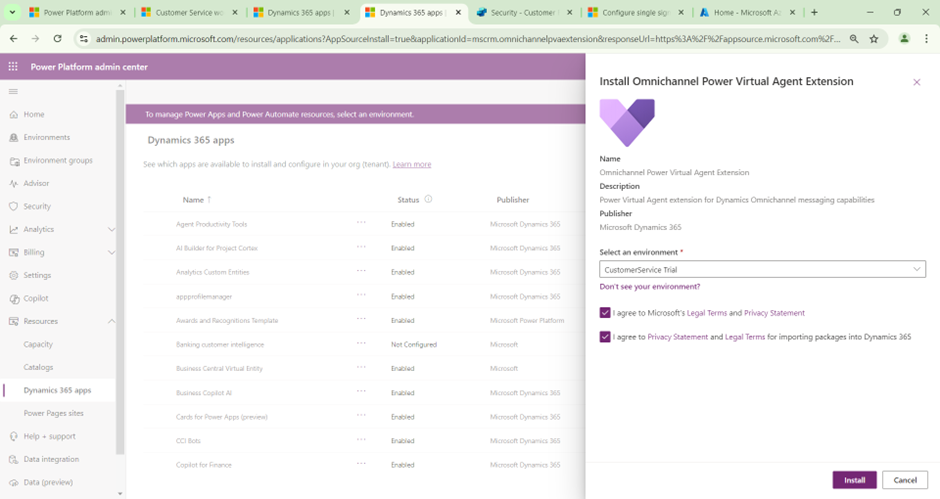Sort the list by Name column header
The width and height of the screenshot is (940, 499).
[x=193, y=199]
